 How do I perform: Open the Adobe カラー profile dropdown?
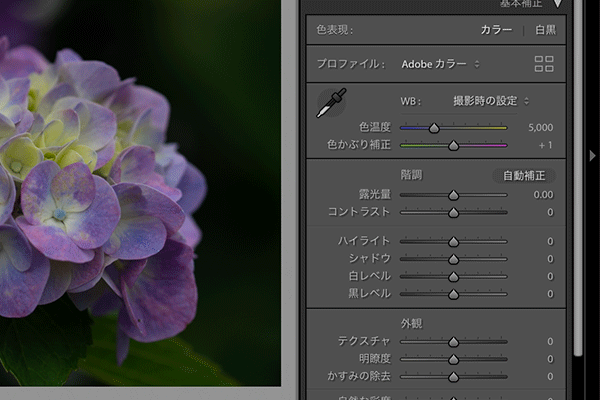point(440,64)
